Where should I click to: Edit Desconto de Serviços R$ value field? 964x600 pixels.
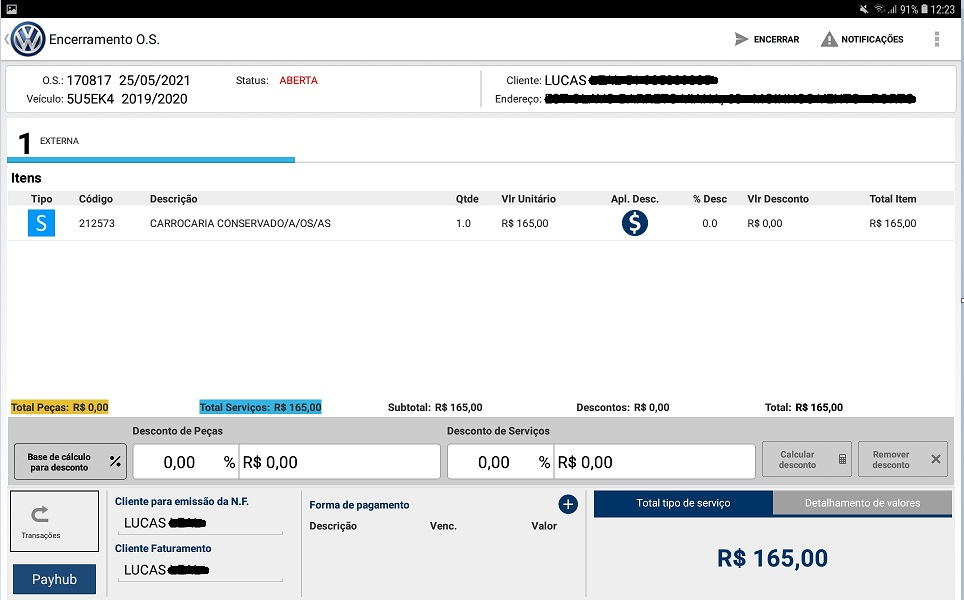(x=654, y=462)
